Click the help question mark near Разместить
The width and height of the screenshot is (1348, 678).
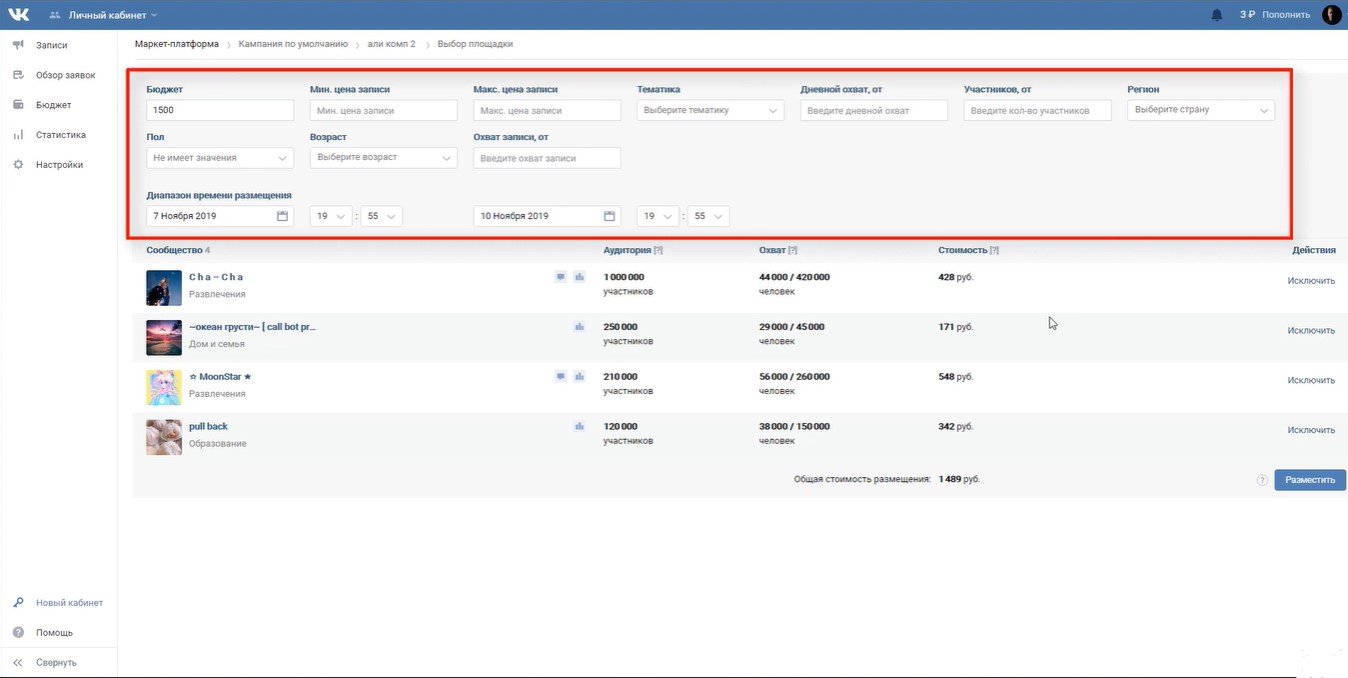(x=1262, y=480)
